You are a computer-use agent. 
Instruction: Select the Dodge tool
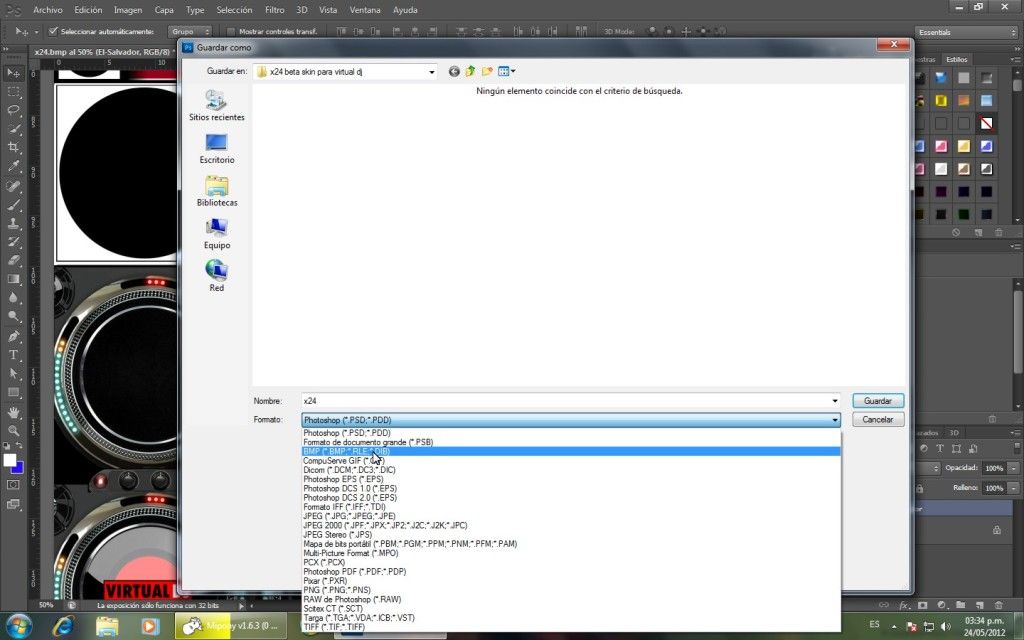[x=13, y=317]
